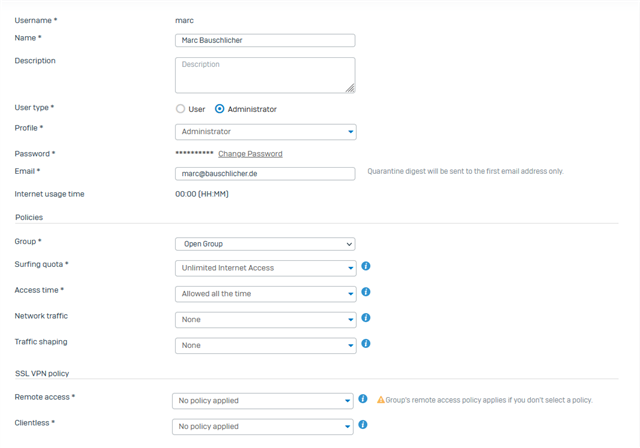This screenshot has height=448, width=640.
Task: Focus the Description text area
Action: pos(265,75)
